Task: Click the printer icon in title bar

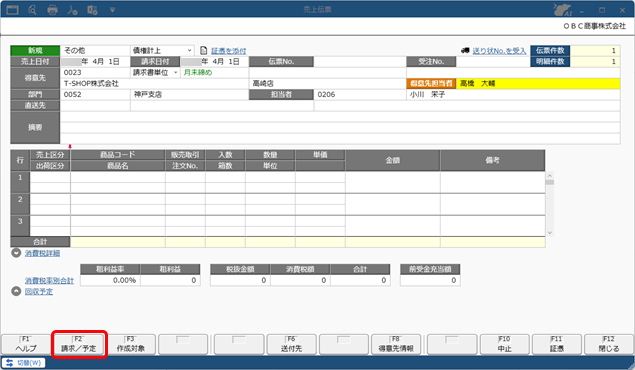Action: (52, 10)
